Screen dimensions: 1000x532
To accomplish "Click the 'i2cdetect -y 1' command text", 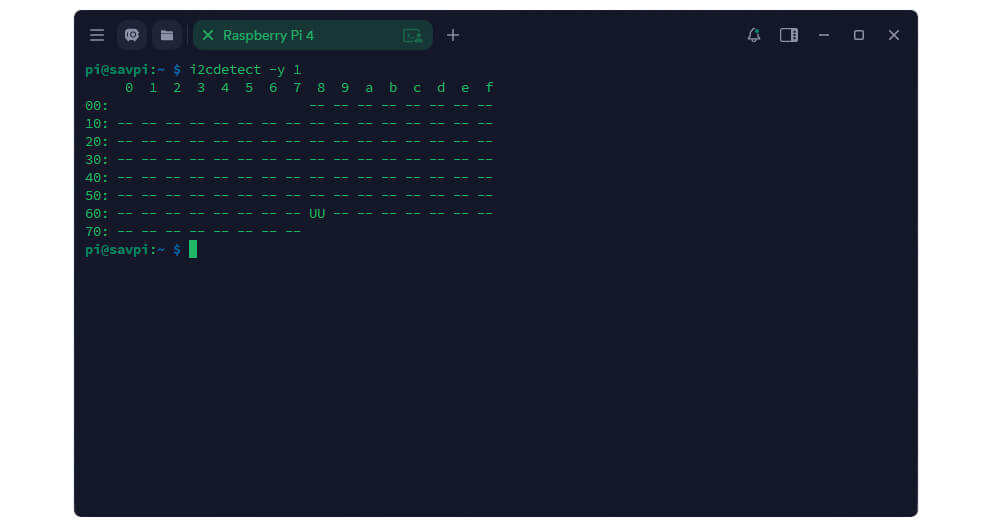I will (245, 70).
